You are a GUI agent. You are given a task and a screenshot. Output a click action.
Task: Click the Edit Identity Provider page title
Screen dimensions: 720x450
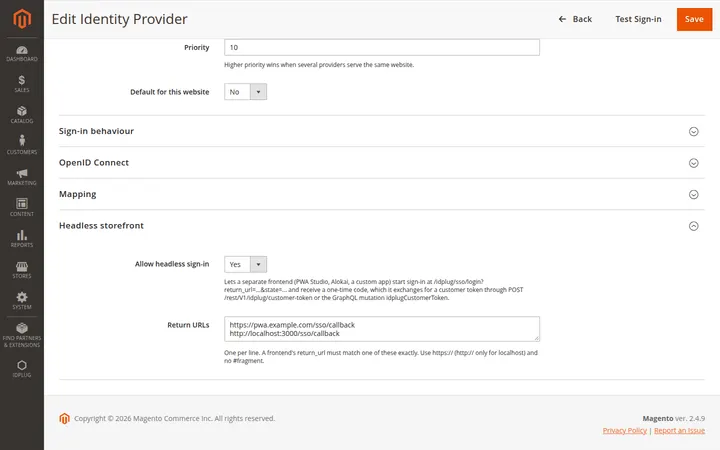coord(119,19)
